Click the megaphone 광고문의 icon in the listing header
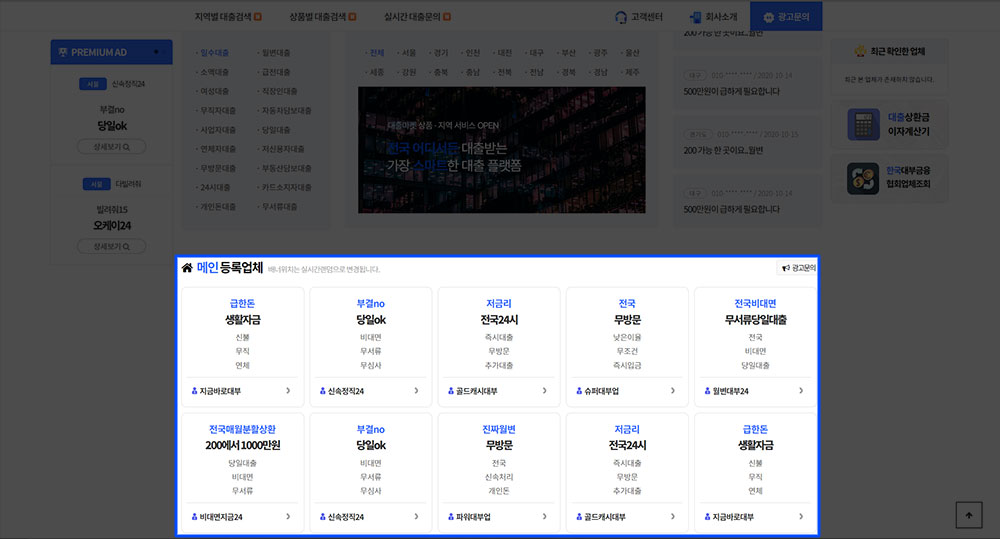Image resolution: width=1000 pixels, height=539 pixels. 785,268
